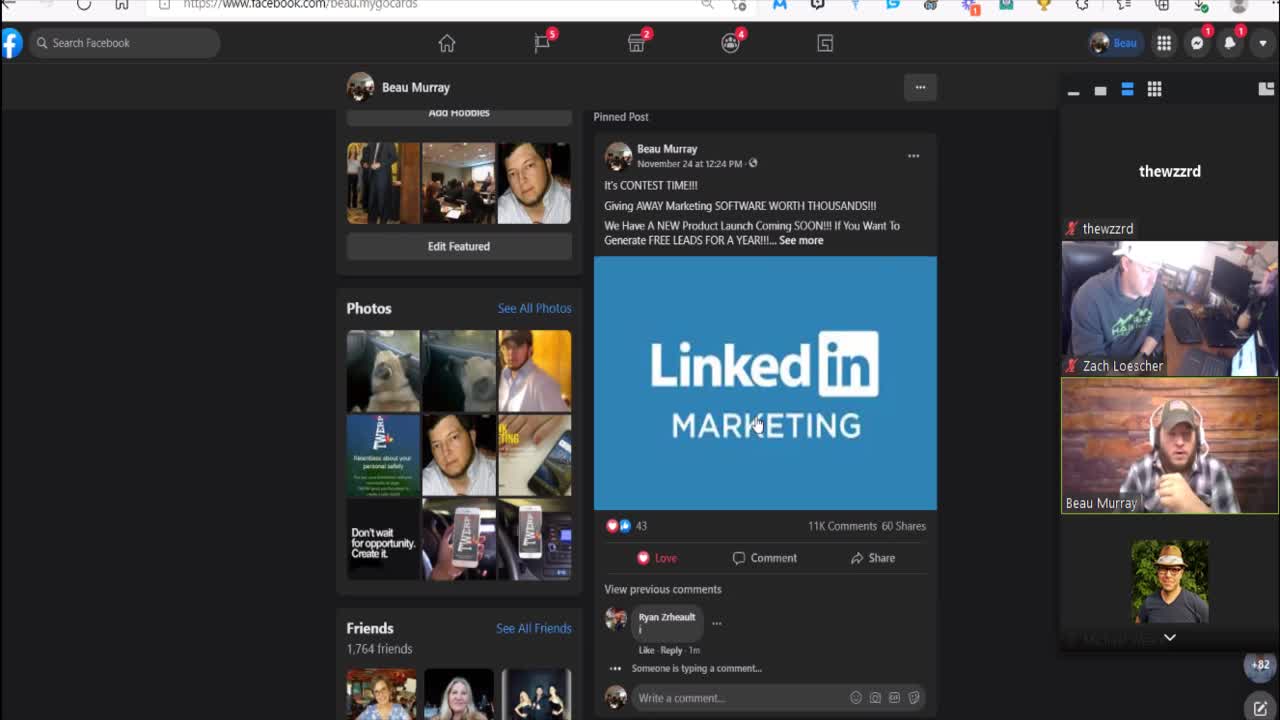Click the Search Facebook field
Image resolution: width=1280 pixels, height=720 pixels.
[126, 43]
